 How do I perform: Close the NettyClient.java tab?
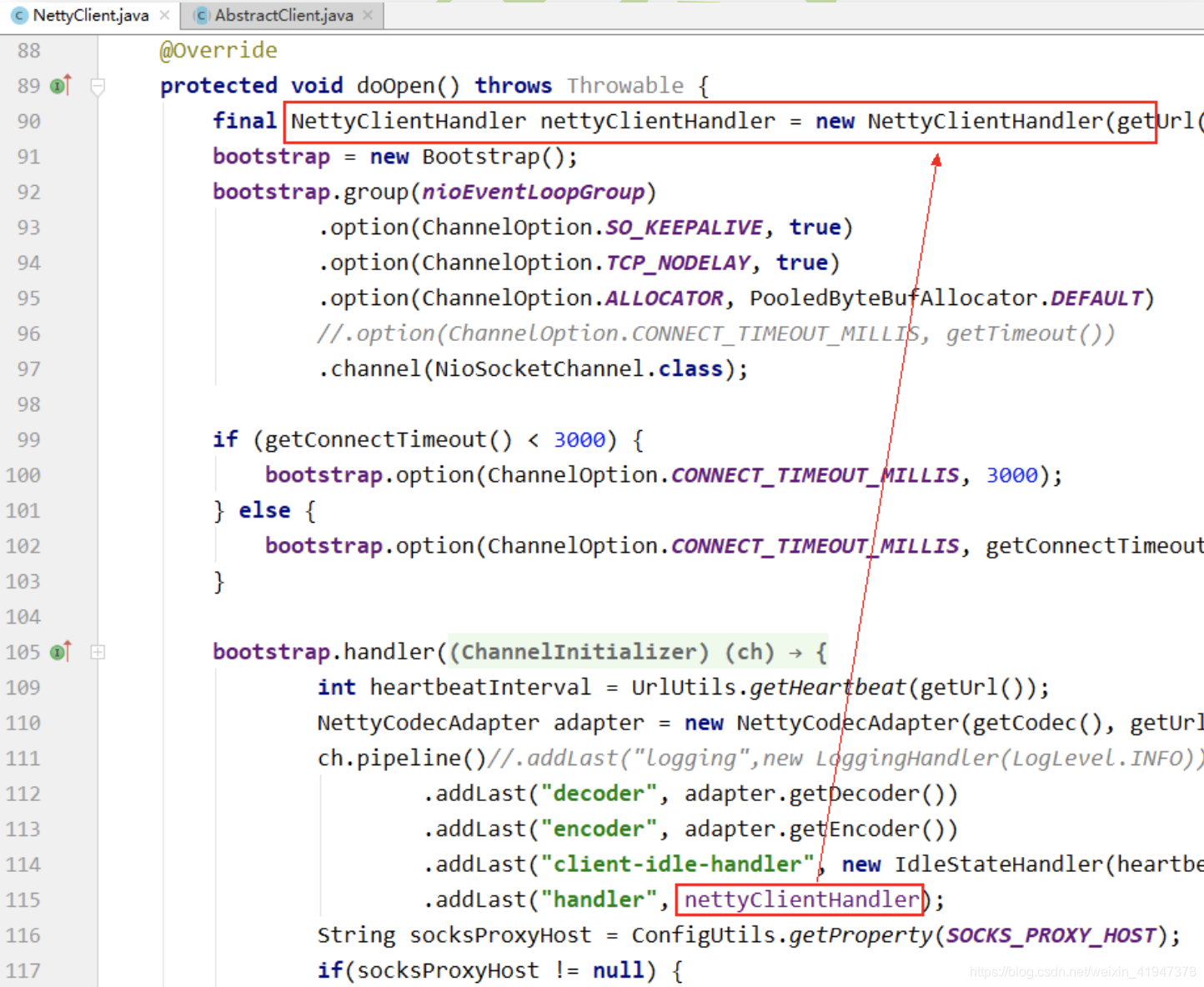(164, 15)
